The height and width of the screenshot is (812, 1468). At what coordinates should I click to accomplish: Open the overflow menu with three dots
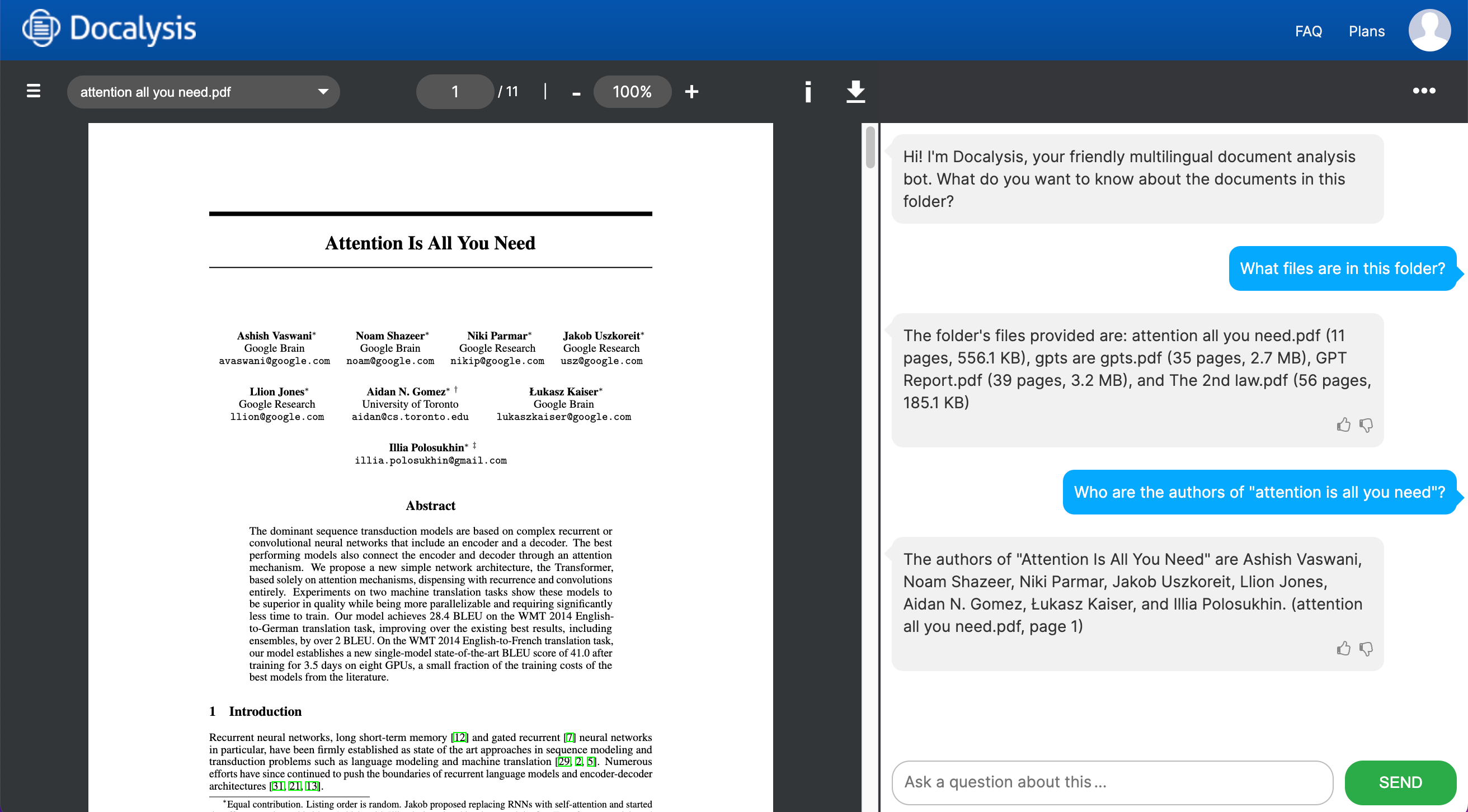pyautogui.click(x=1424, y=90)
